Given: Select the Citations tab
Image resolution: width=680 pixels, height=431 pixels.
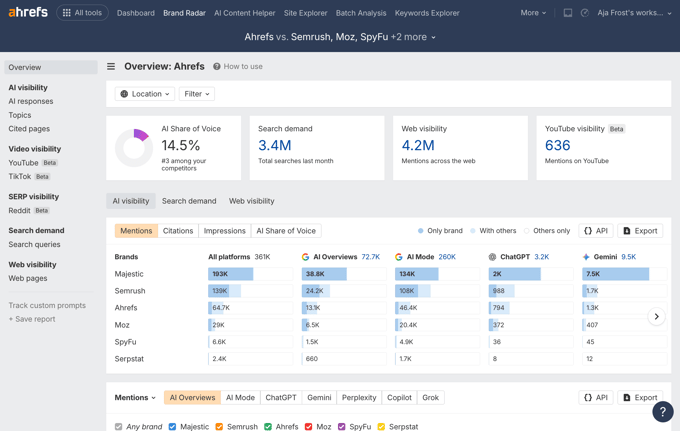Looking at the screenshot, I should 178,231.
